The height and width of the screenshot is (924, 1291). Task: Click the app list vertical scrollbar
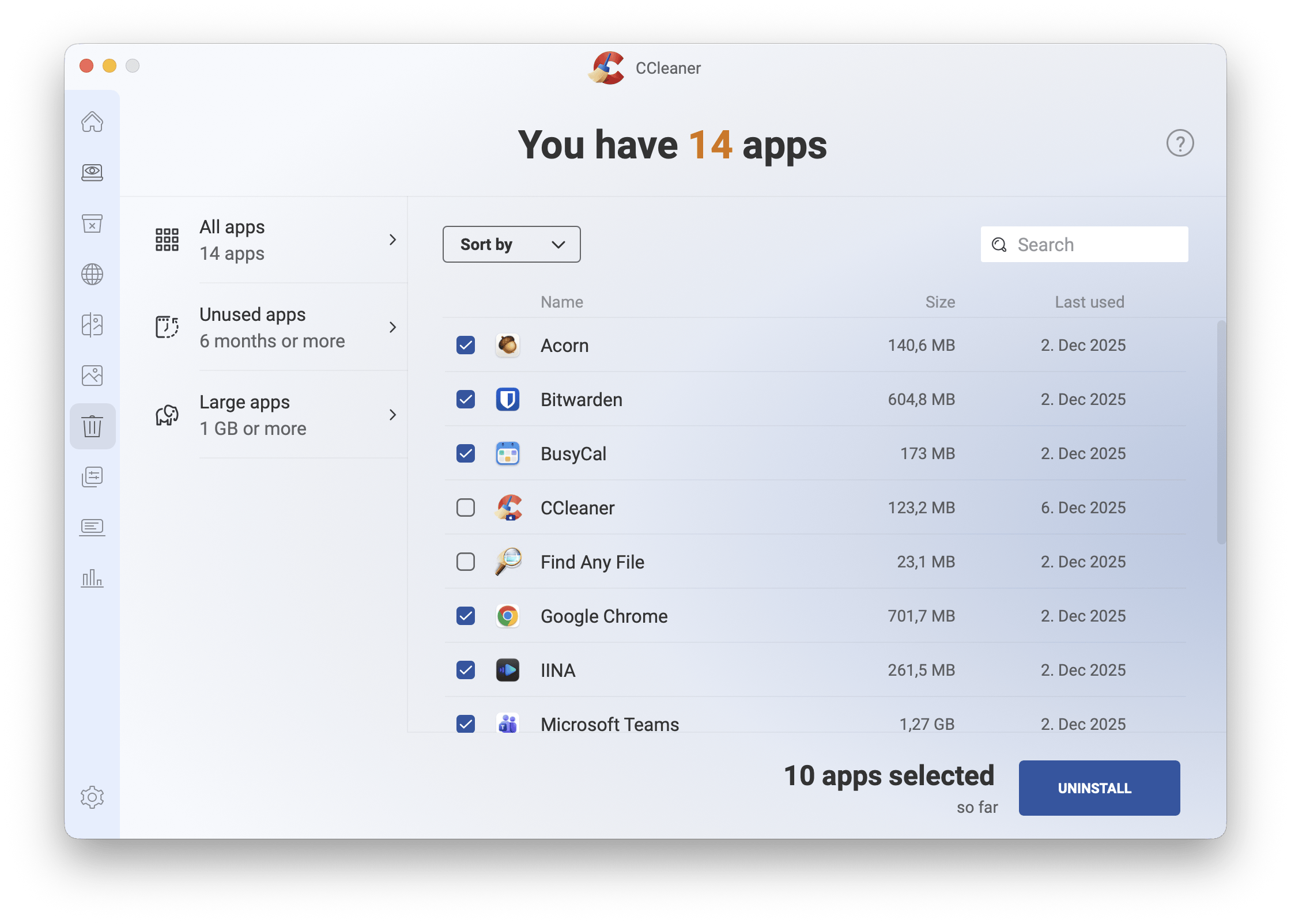click(x=1221, y=432)
